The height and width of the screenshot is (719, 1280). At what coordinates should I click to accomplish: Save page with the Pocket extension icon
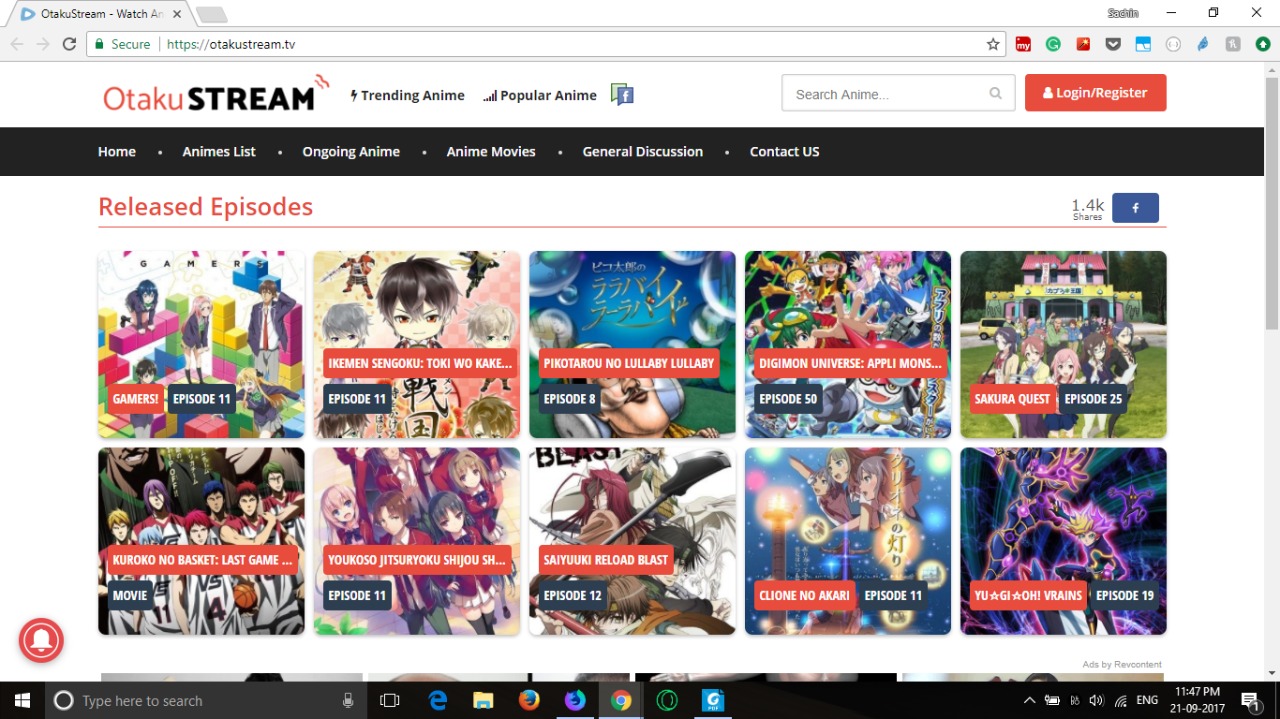(1113, 44)
